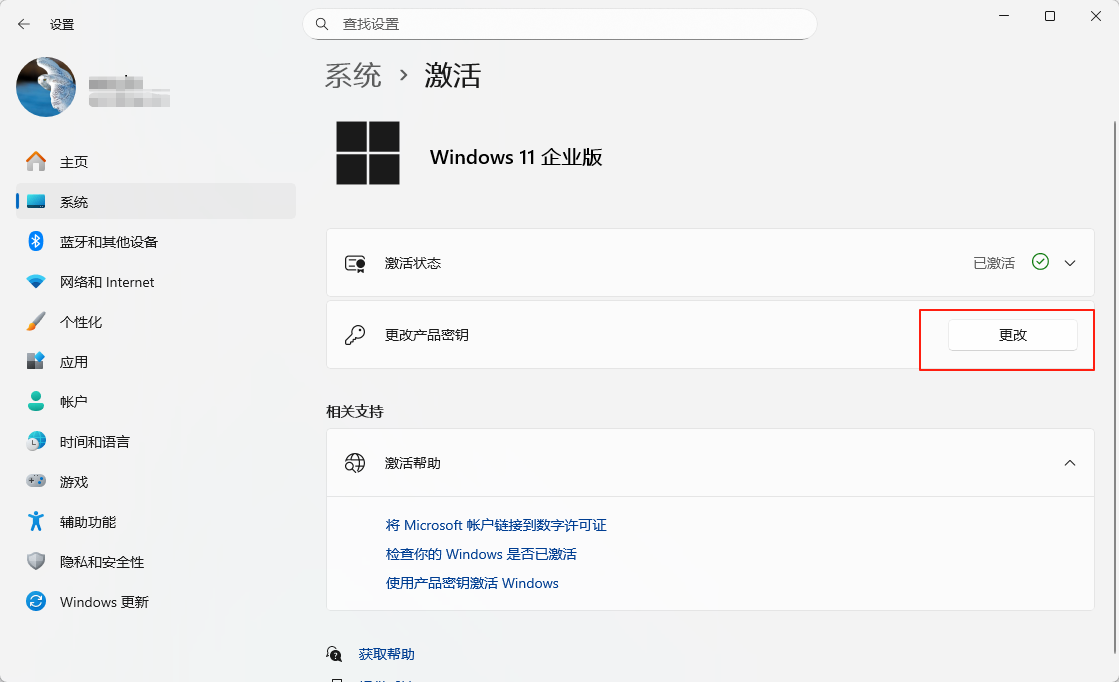
Task: Click link 检查你的 Windows 是否已激活
Action: pyautogui.click(x=481, y=554)
